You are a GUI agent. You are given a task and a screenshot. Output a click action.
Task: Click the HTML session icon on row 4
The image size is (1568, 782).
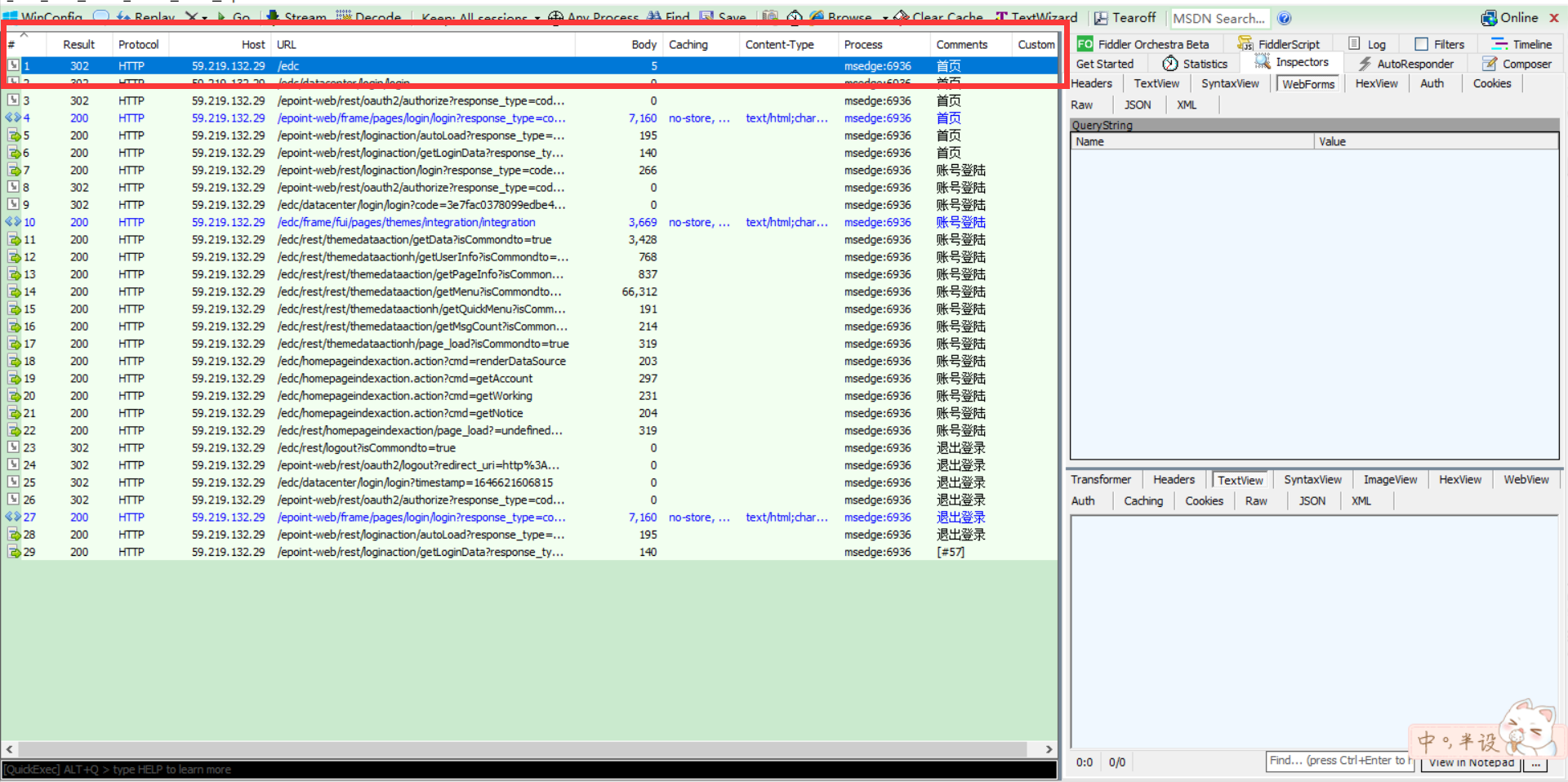click(13, 118)
